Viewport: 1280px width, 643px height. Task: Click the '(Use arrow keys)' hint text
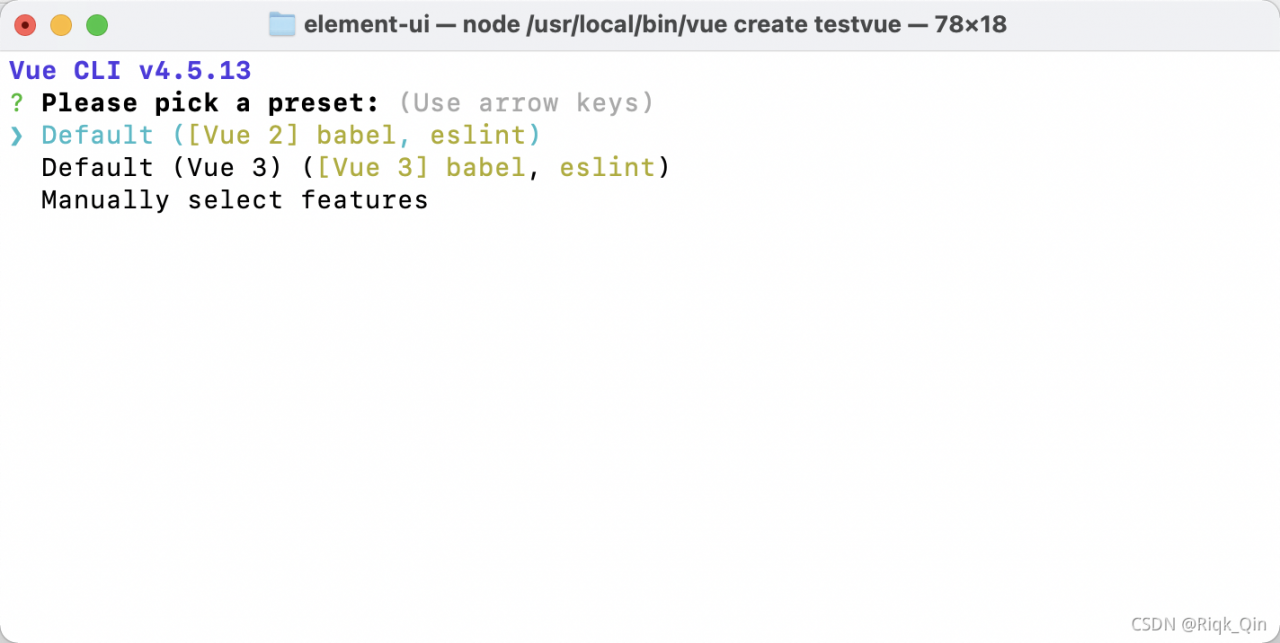tap(526, 103)
